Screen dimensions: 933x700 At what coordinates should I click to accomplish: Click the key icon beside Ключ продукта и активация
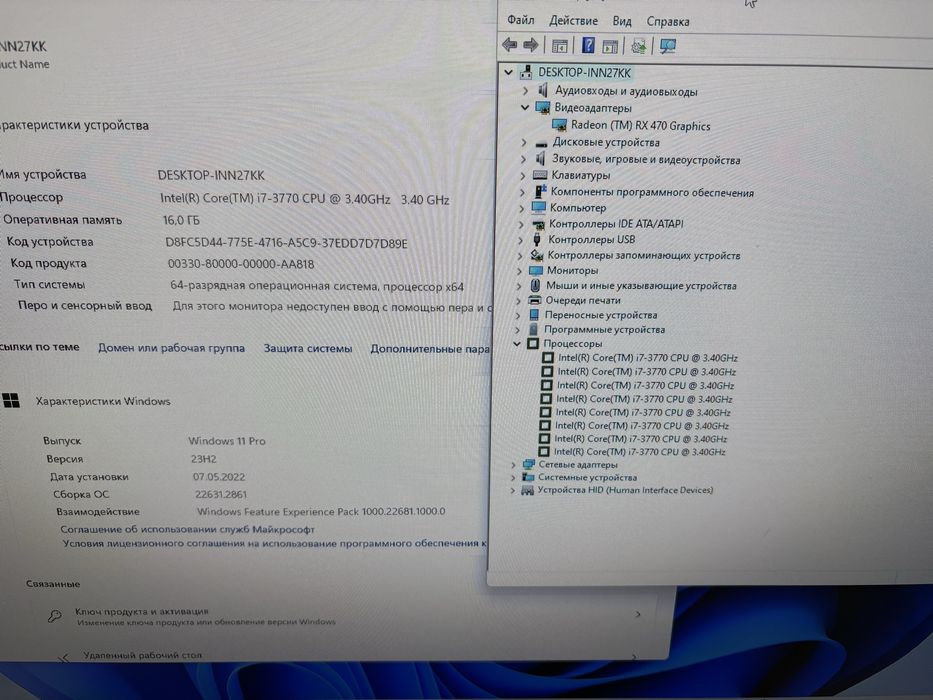(x=54, y=616)
